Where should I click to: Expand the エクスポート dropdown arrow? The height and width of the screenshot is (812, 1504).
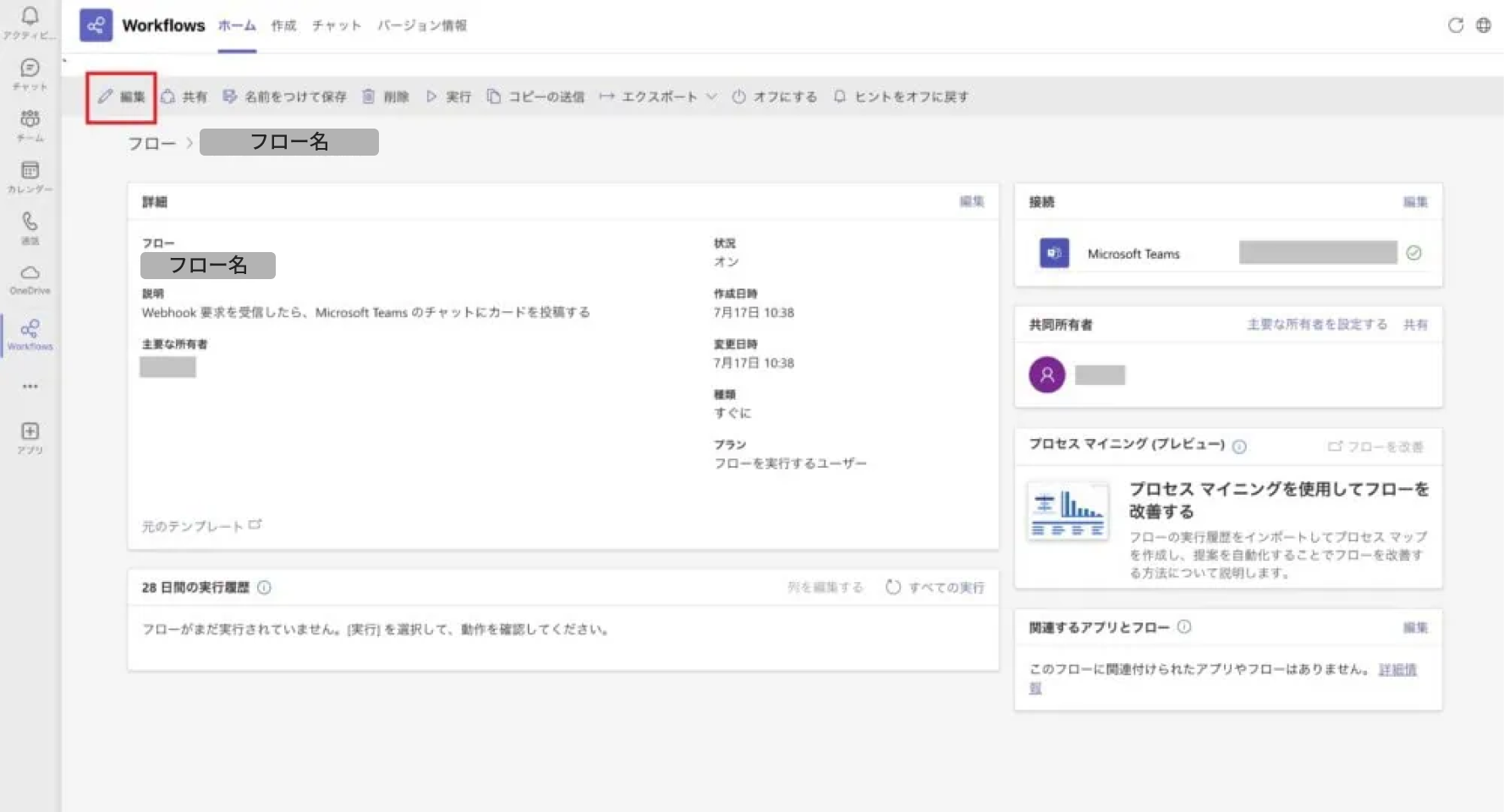pos(711,96)
